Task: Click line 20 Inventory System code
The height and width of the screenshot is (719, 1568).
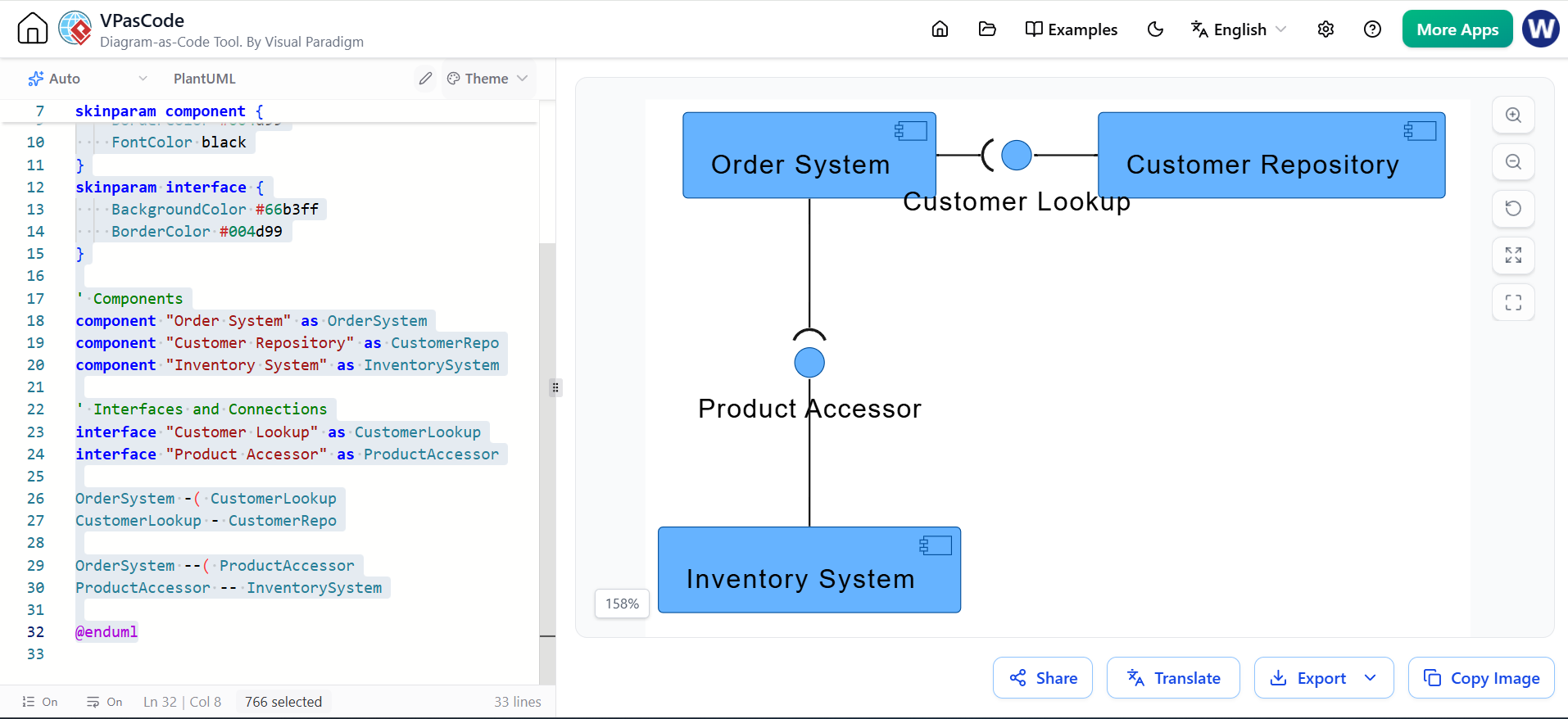Action: tap(288, 365)
